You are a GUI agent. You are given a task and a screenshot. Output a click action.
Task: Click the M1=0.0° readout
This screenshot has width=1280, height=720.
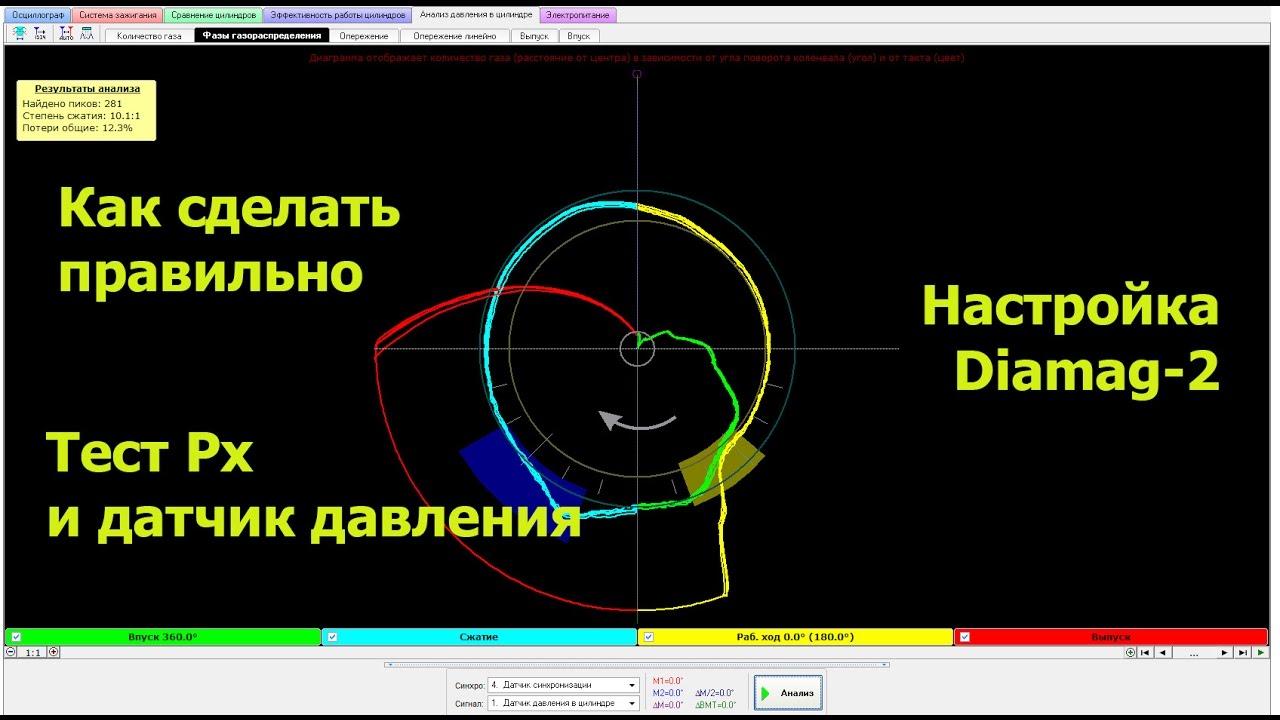667,681
